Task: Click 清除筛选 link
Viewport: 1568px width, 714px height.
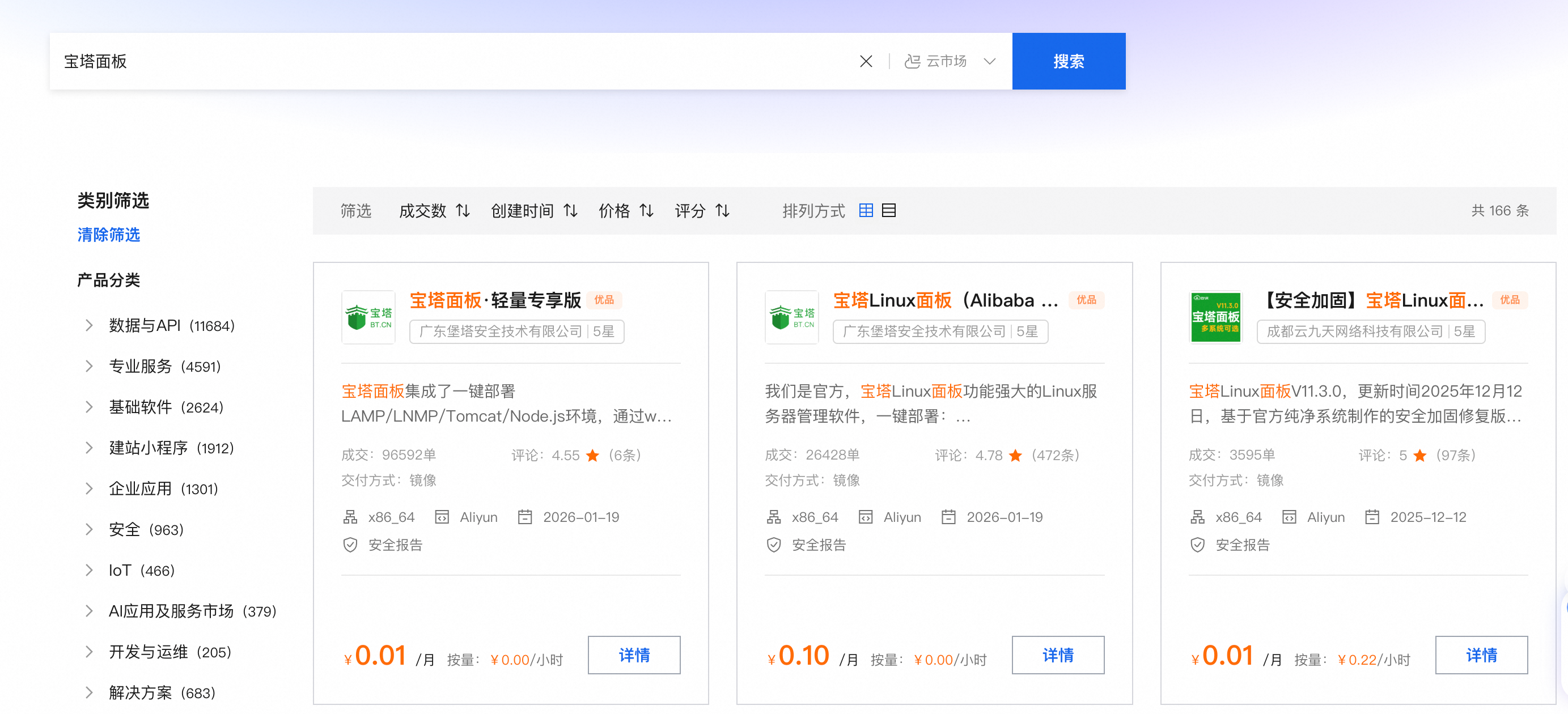Action: click(108, 235)
